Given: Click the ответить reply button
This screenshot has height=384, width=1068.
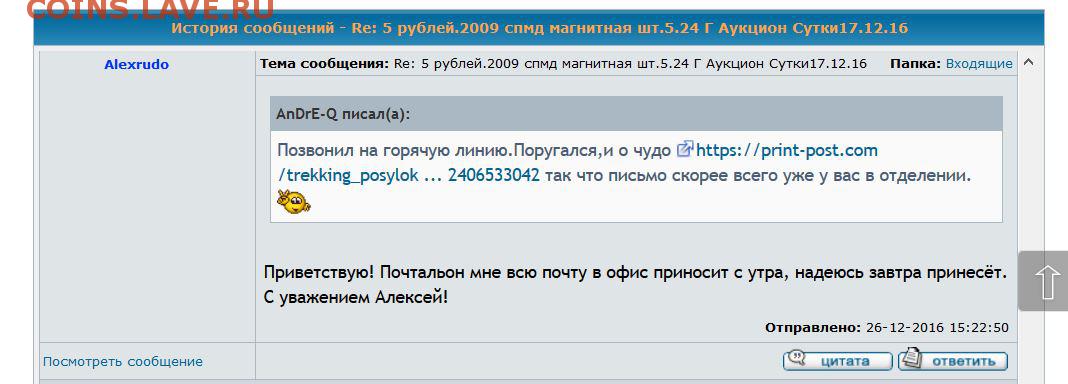Looking at the screenshot, I should [953, 360].
